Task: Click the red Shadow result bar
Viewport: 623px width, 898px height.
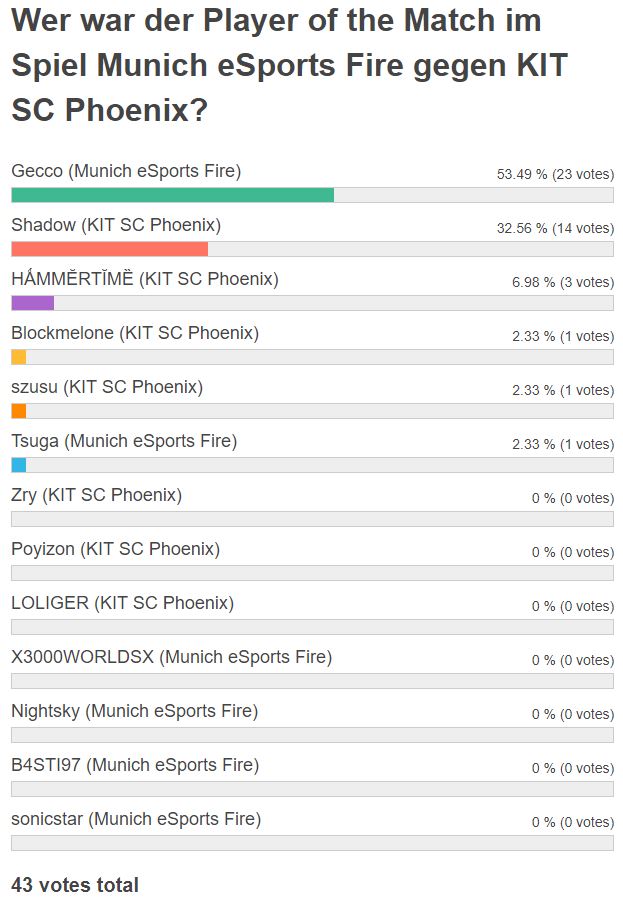Action: 109,249
